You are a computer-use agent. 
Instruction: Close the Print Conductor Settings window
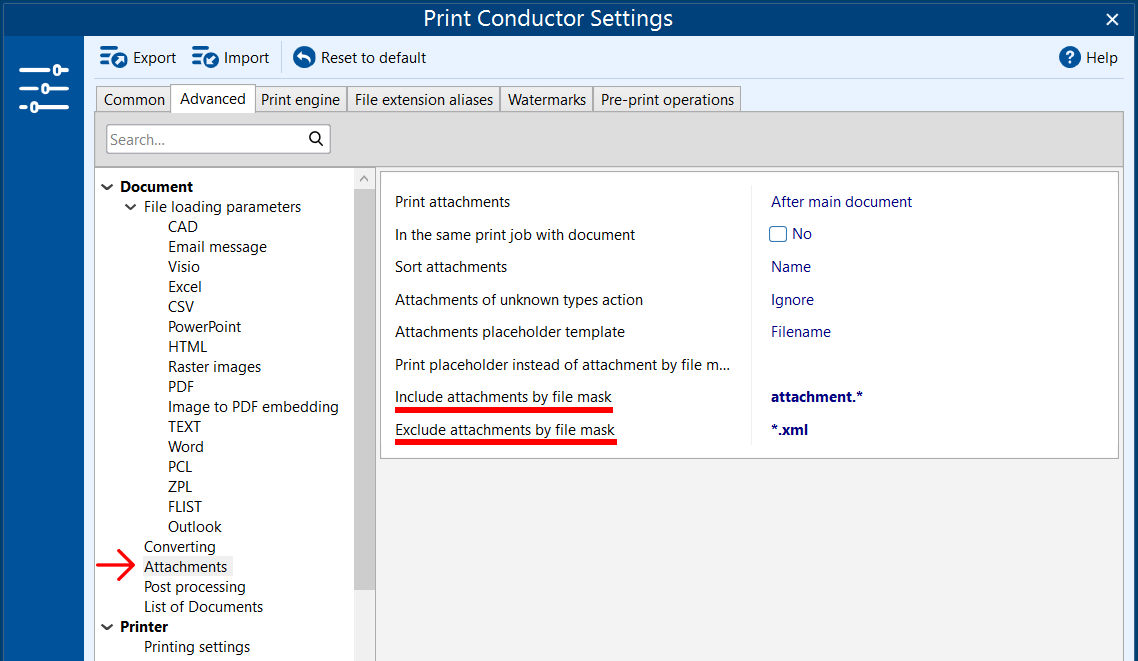click(x=1112, y=19)
